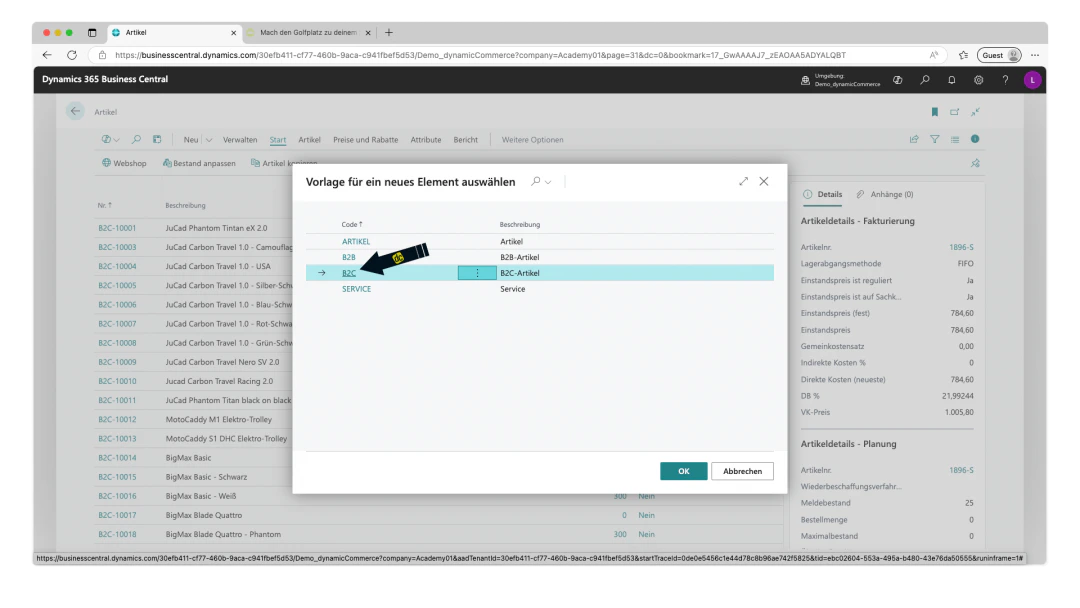Go back with the Artikel page arrow
This screenshot has width=1080, height=608.
tap(75, 111)
